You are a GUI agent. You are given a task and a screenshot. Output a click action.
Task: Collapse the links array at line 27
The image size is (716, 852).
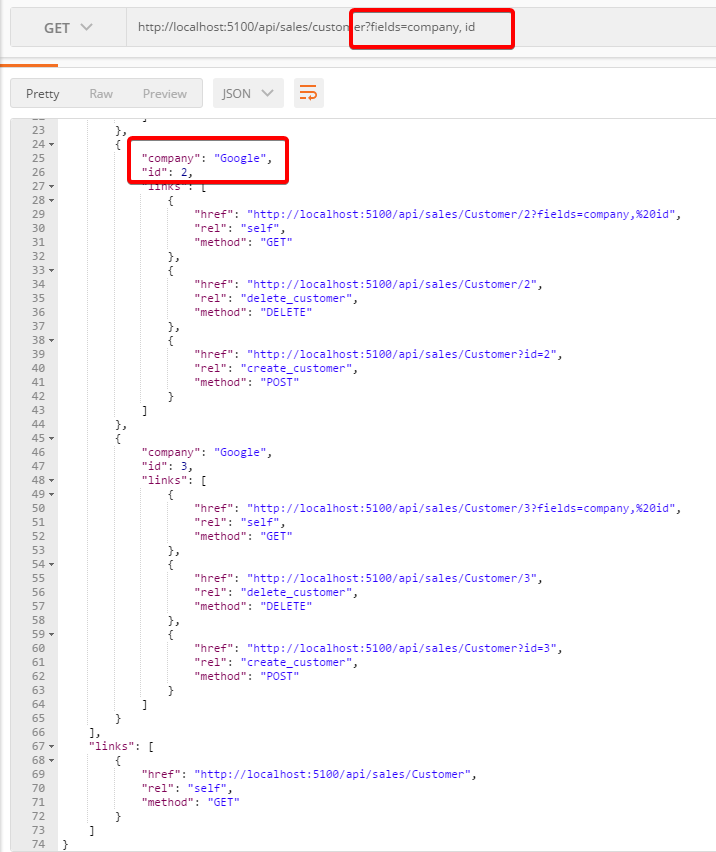point(52,186)
